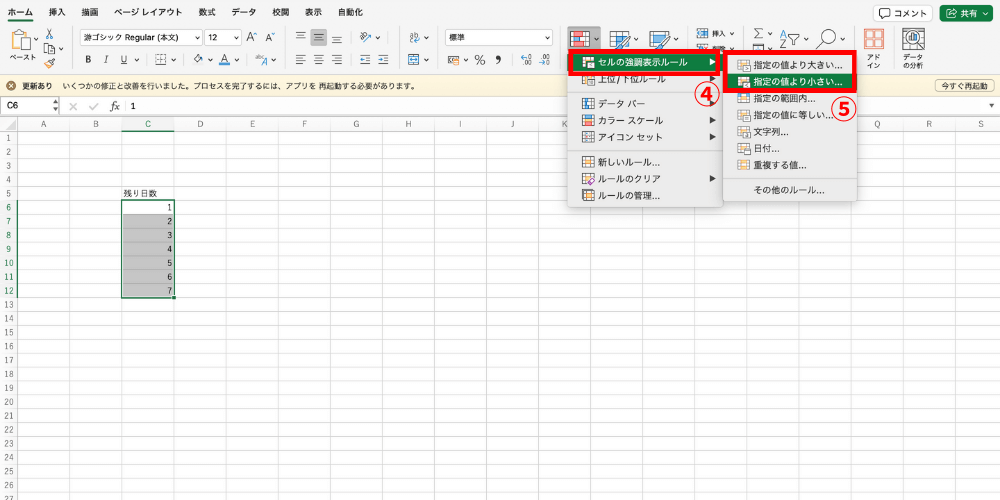Click the Find magnifier icon

click(x=828, y=39)
